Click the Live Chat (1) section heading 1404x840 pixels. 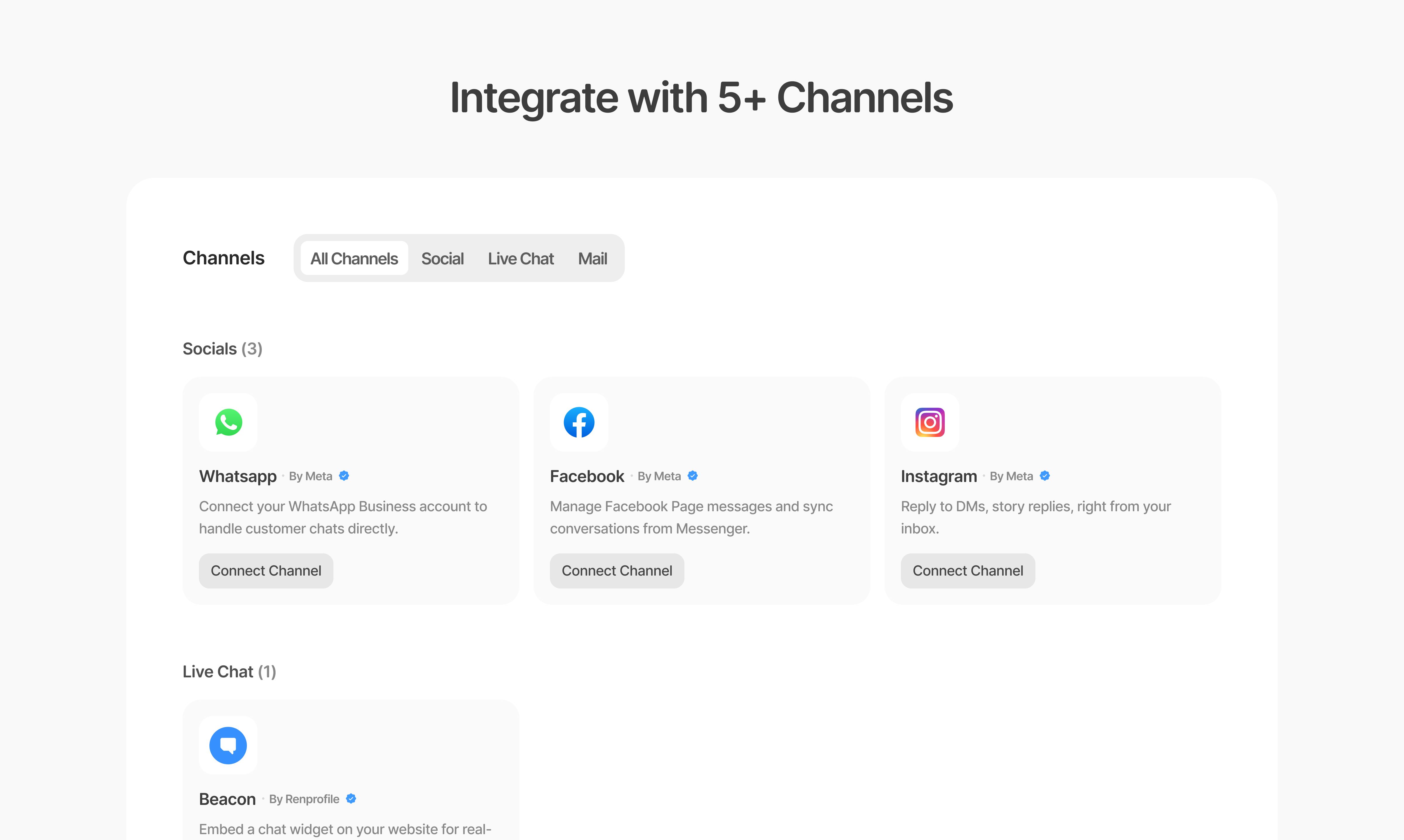[229, 671]
